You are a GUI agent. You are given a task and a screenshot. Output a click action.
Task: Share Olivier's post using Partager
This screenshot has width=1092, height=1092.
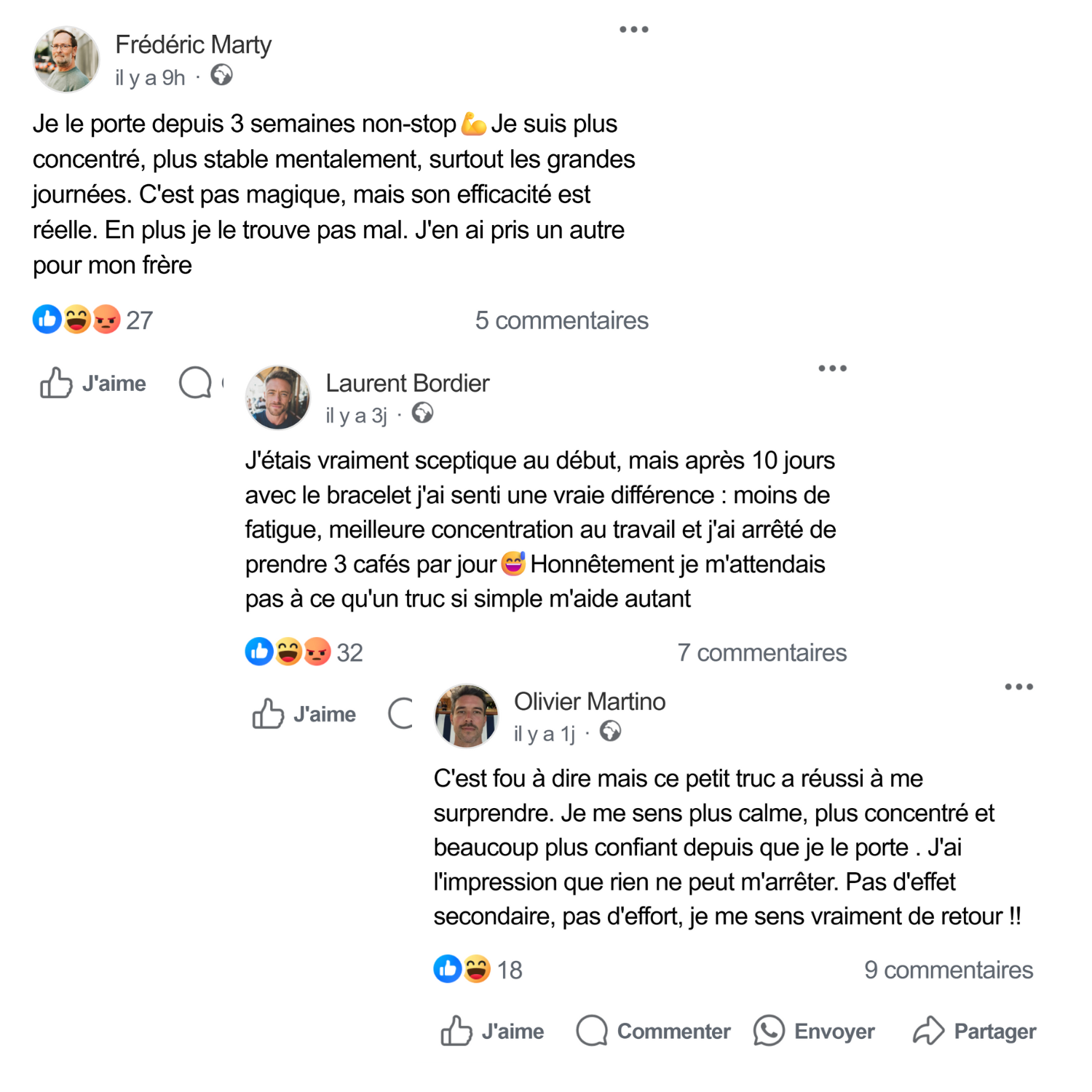click(975, 1031)
